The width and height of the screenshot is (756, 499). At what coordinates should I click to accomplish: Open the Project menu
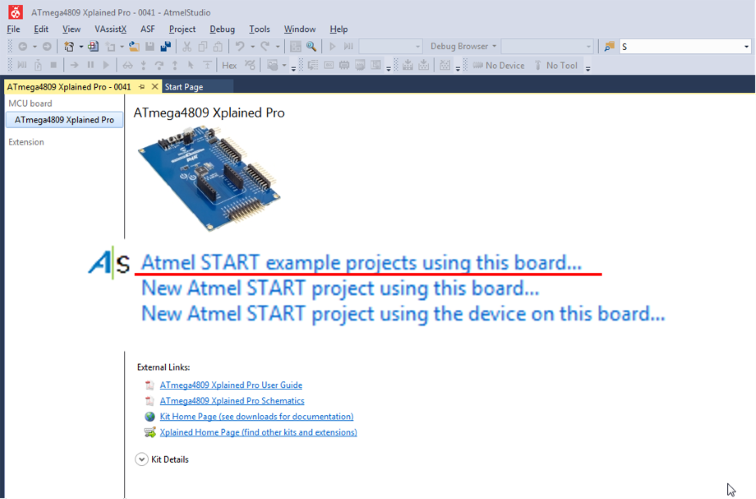(182, 29)
